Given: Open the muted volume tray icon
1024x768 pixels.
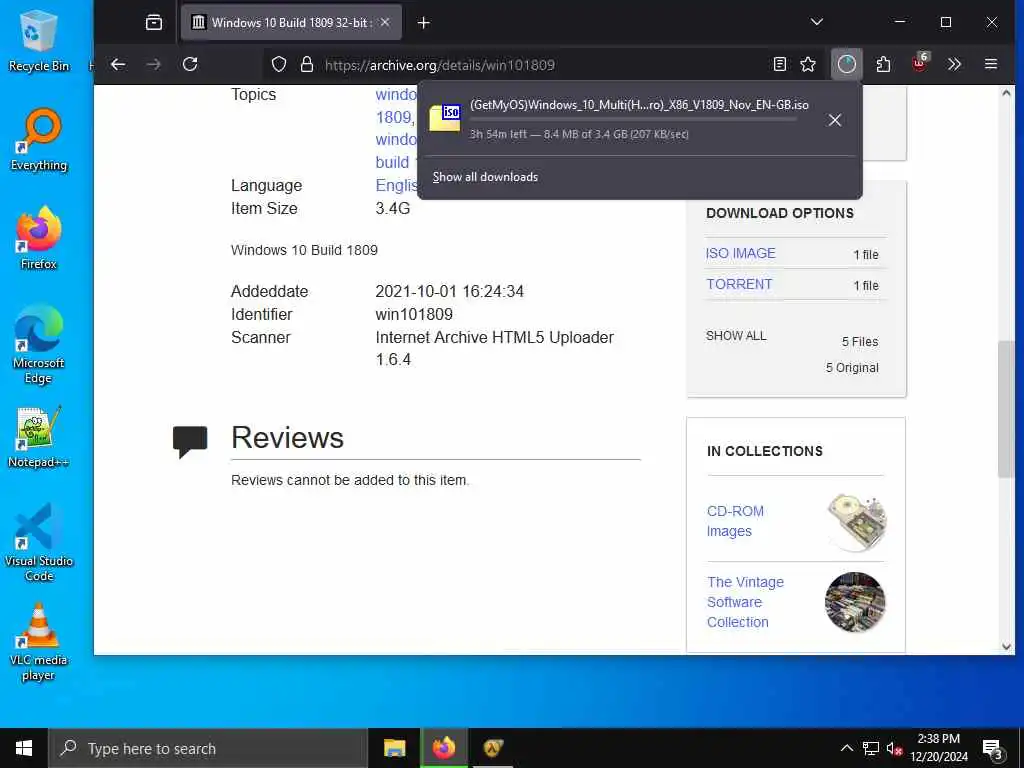Looking at the screenshot, I should point(895,748).
